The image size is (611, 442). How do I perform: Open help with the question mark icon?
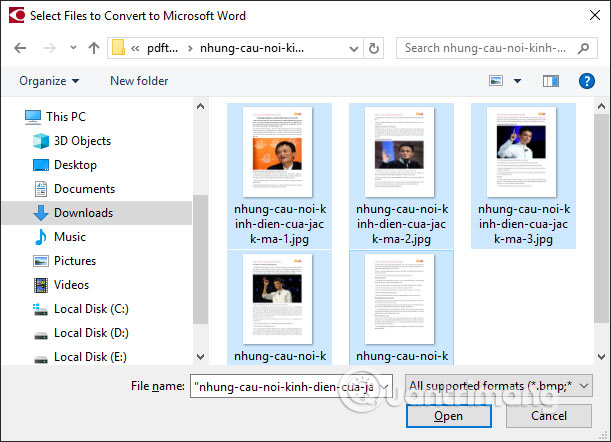(586, 81)
